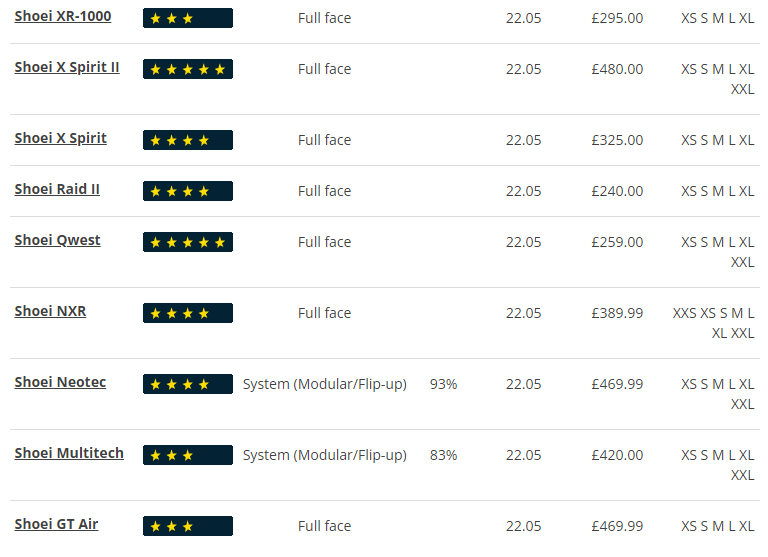This screenshot has width=768, height=557.
Task: Open the Shoei X Spirit II link
Action: point(67,68)
